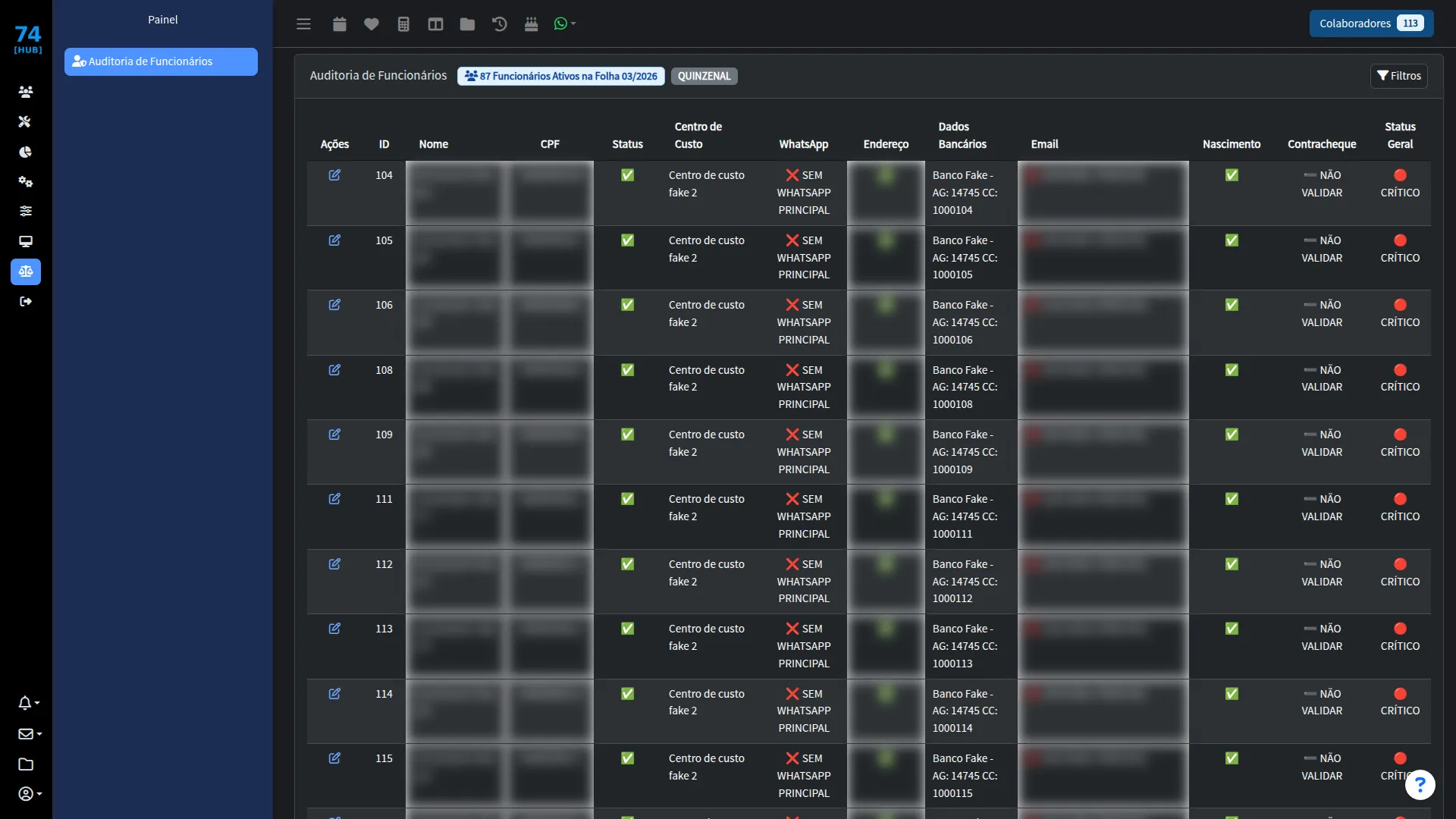Image resolution: width=1456 pixels, height=819 pixels.
Task: Open the scales icon in left sidebar
Action: click(26, 271)
